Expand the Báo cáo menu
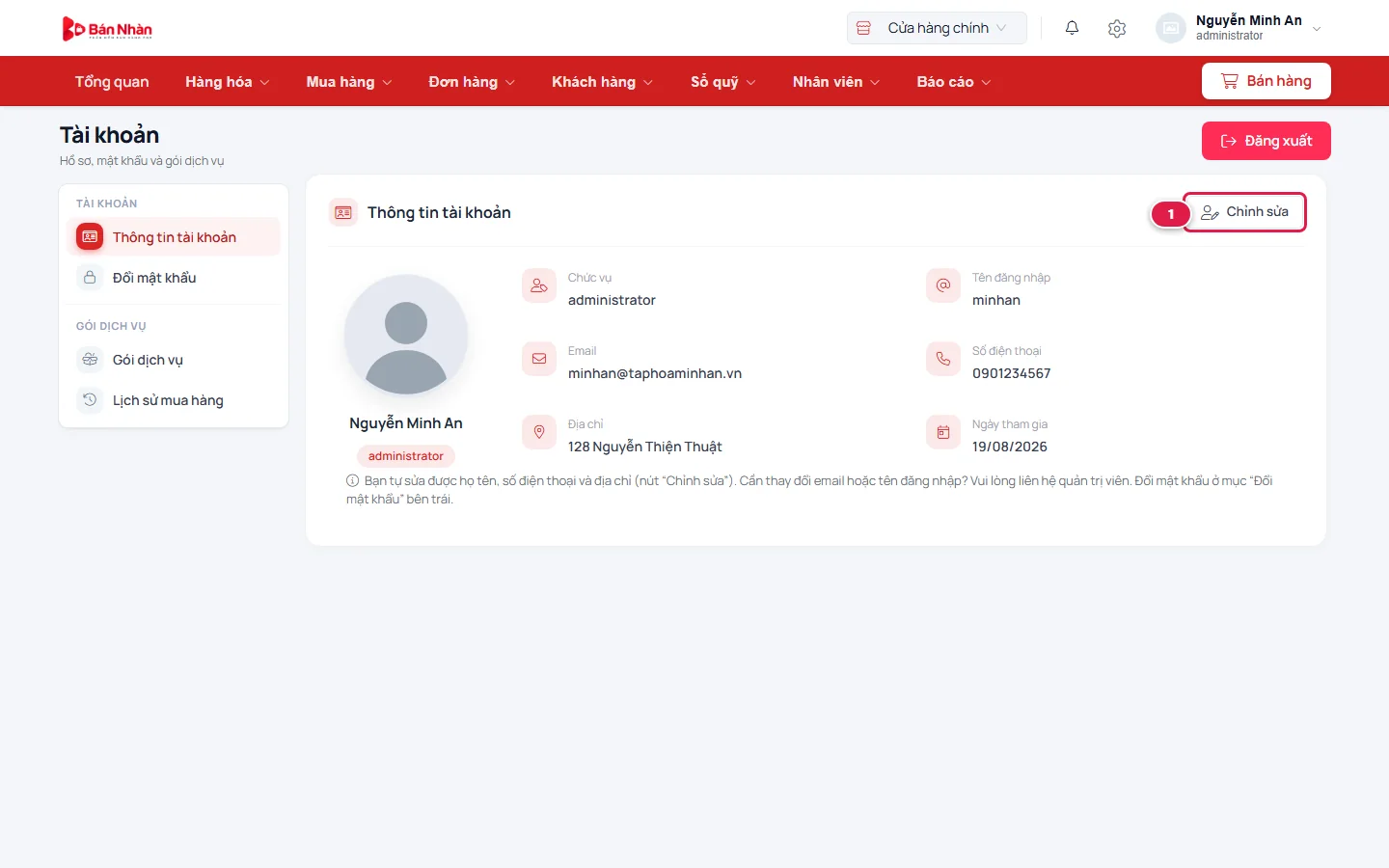 coord(954,82)
